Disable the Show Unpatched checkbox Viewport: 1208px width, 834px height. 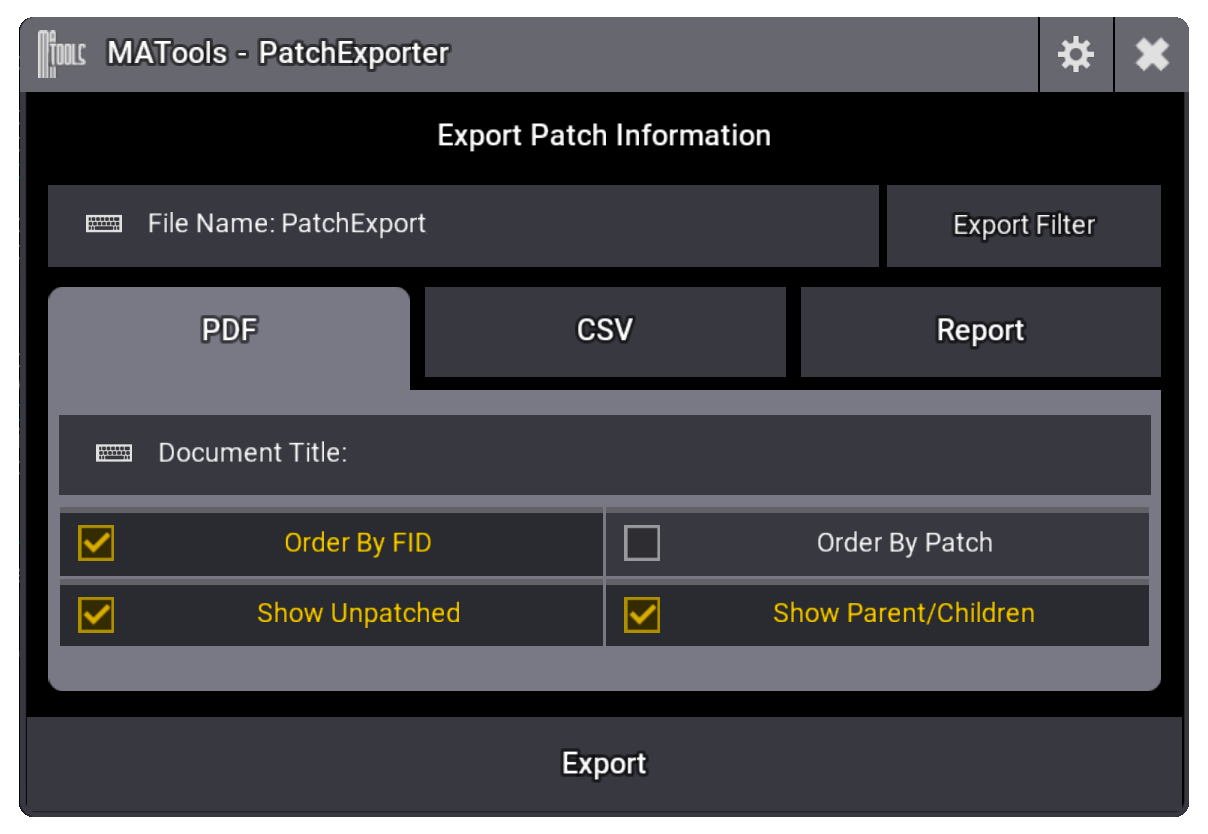pos(97,614)
